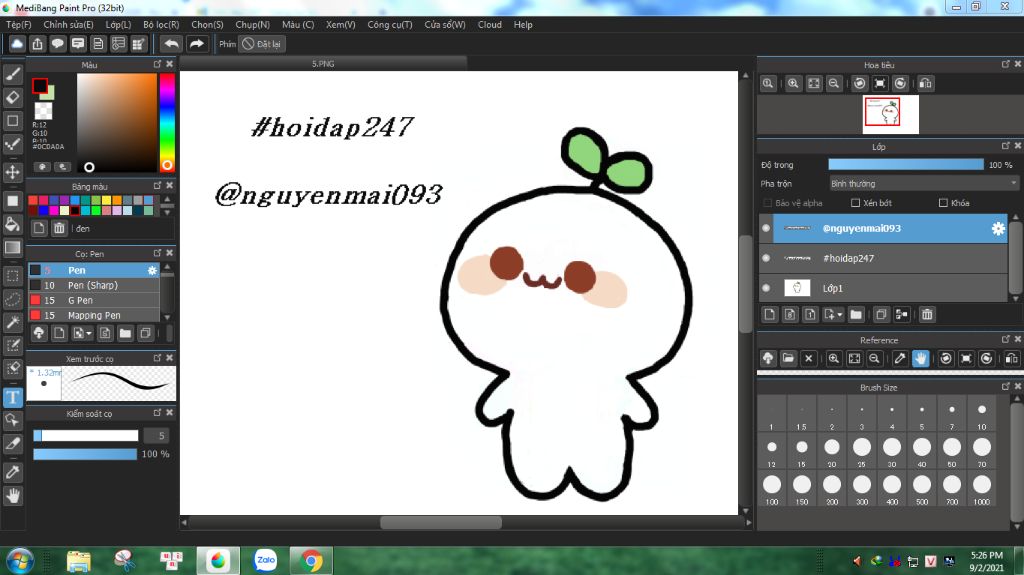This screenshot has height=575, width=1024.
Task: Select the Eraser tool
Action: point(12,97)
